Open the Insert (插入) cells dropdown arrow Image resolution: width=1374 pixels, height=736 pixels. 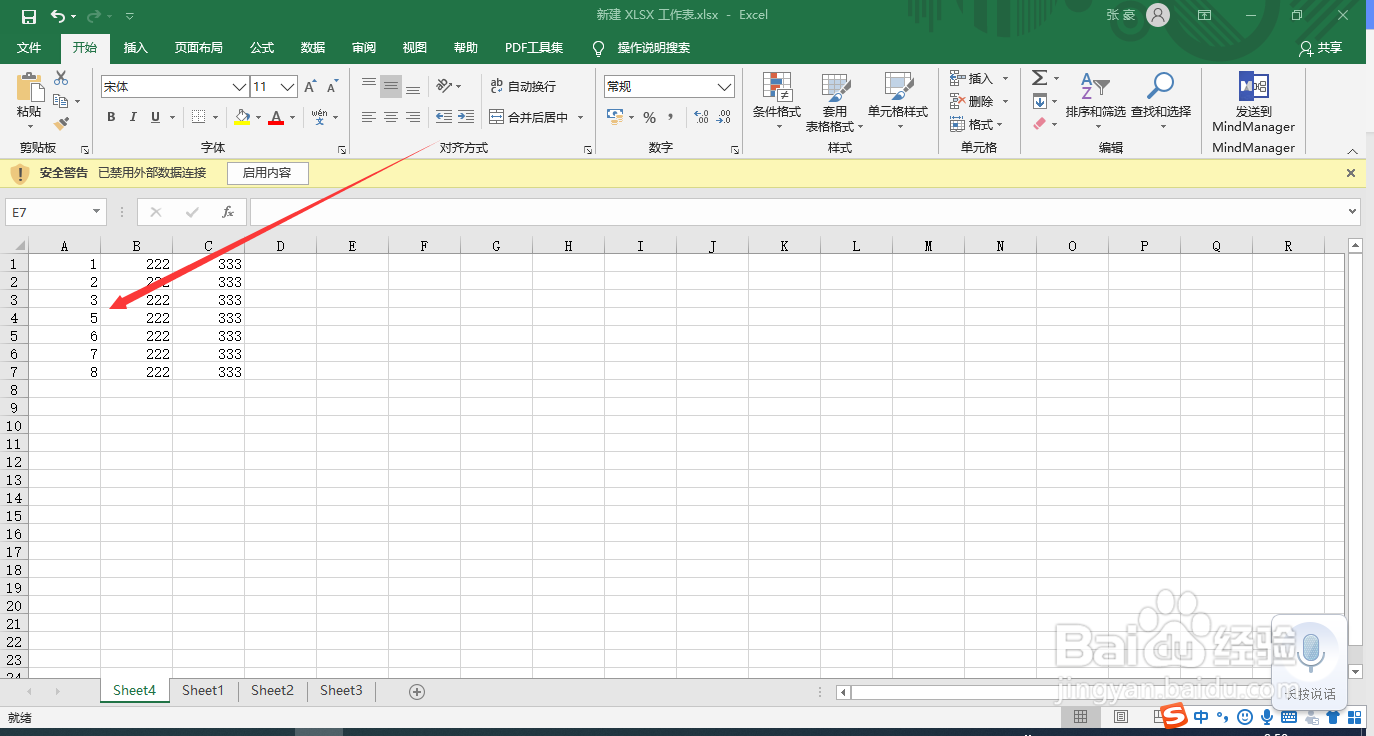[x=1006, y=78]
